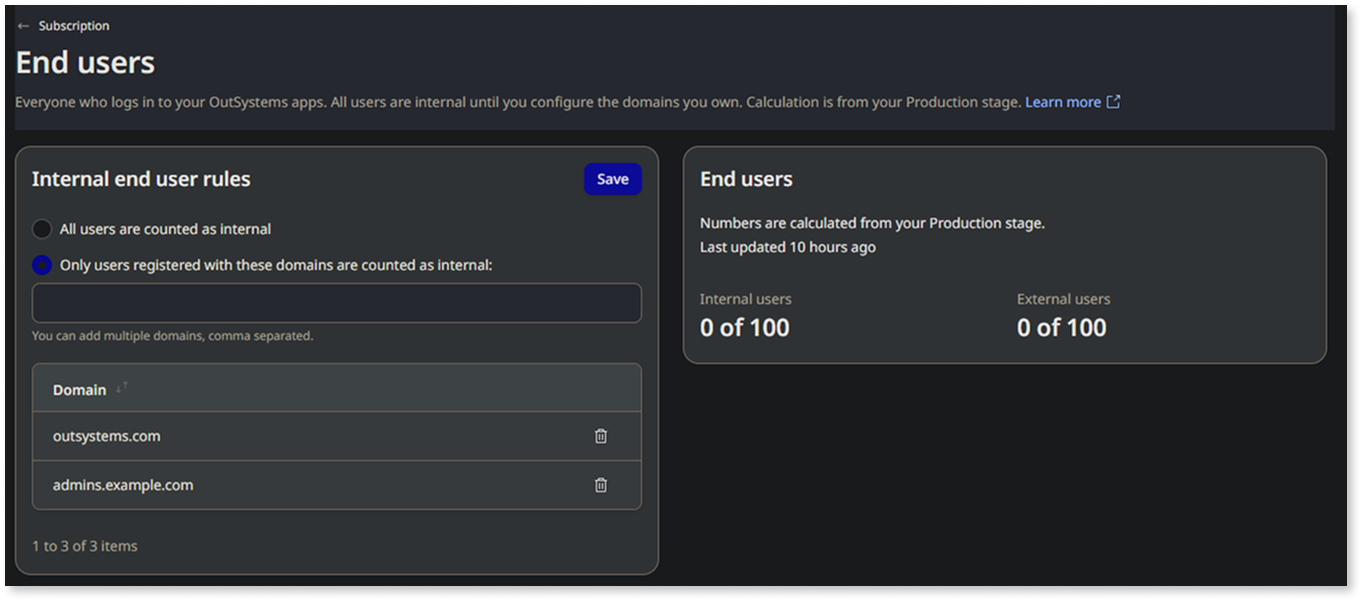Select All users are counted as internal
The height and width of the screenshot is (601, 1362).
point(41,228)
